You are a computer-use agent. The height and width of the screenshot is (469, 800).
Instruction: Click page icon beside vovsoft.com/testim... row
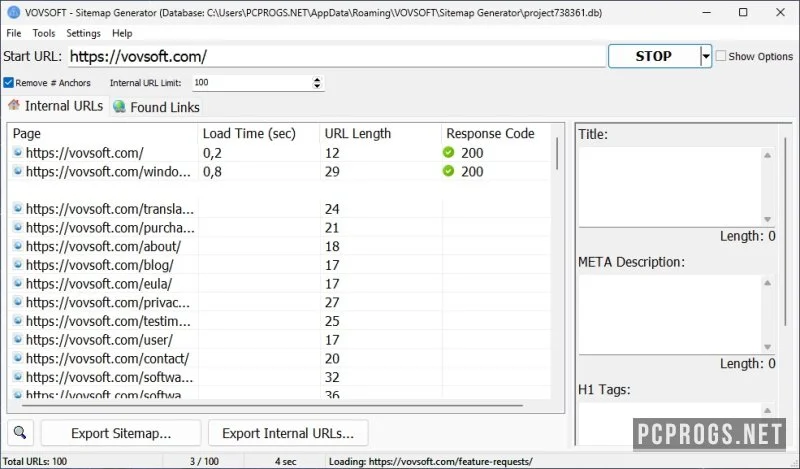point(18,321)
